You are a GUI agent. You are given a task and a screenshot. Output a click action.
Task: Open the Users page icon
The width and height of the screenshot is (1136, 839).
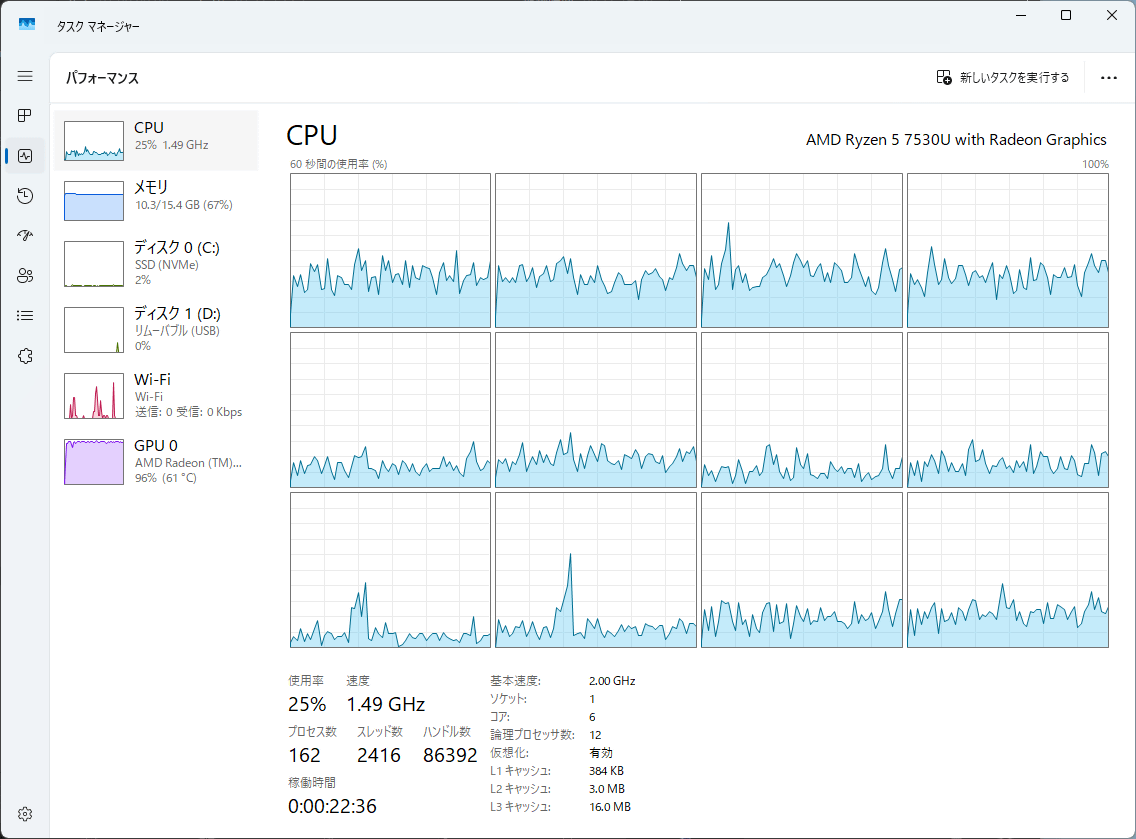tap(25, 276)
